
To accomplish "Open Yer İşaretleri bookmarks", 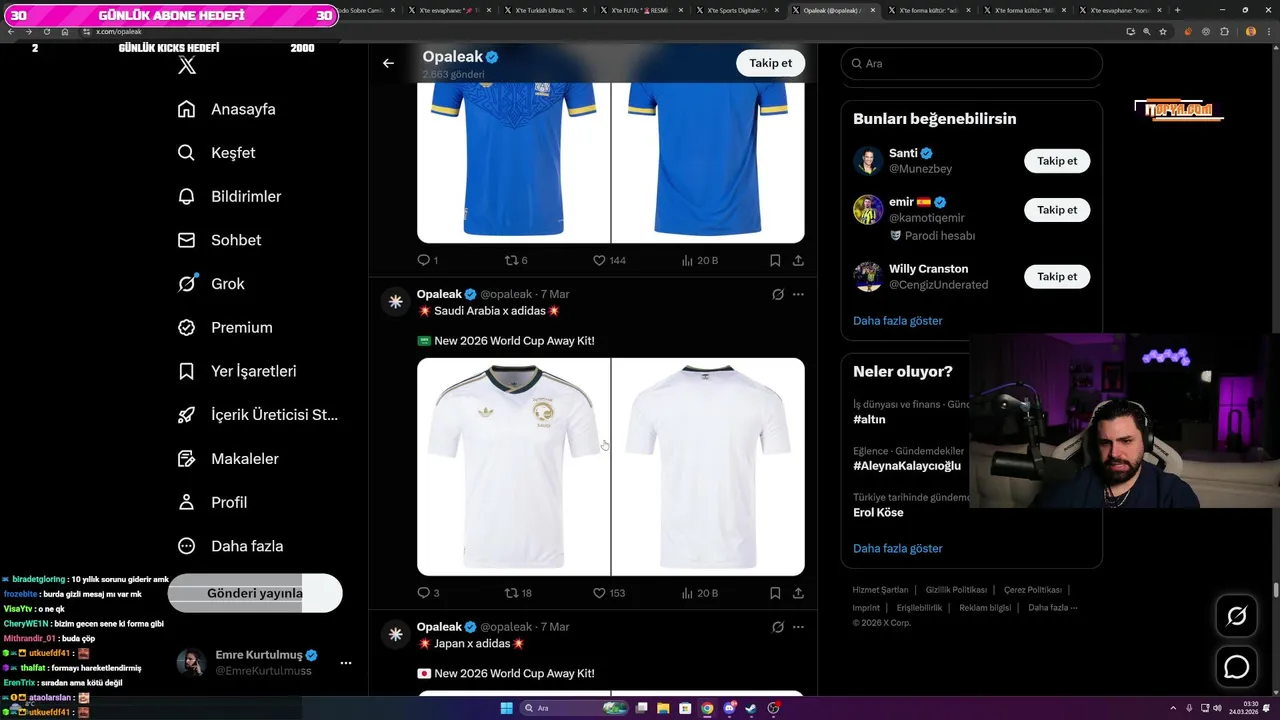I will pos(237,371).
